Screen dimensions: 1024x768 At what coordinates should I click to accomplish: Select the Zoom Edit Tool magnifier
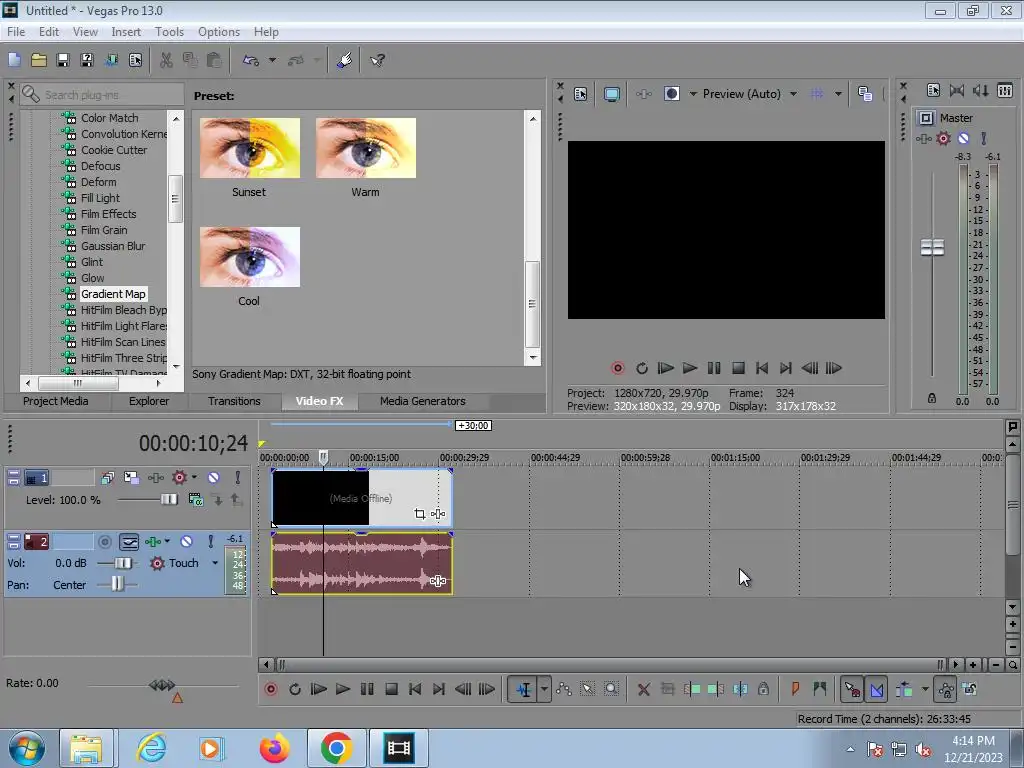(611, 689)
